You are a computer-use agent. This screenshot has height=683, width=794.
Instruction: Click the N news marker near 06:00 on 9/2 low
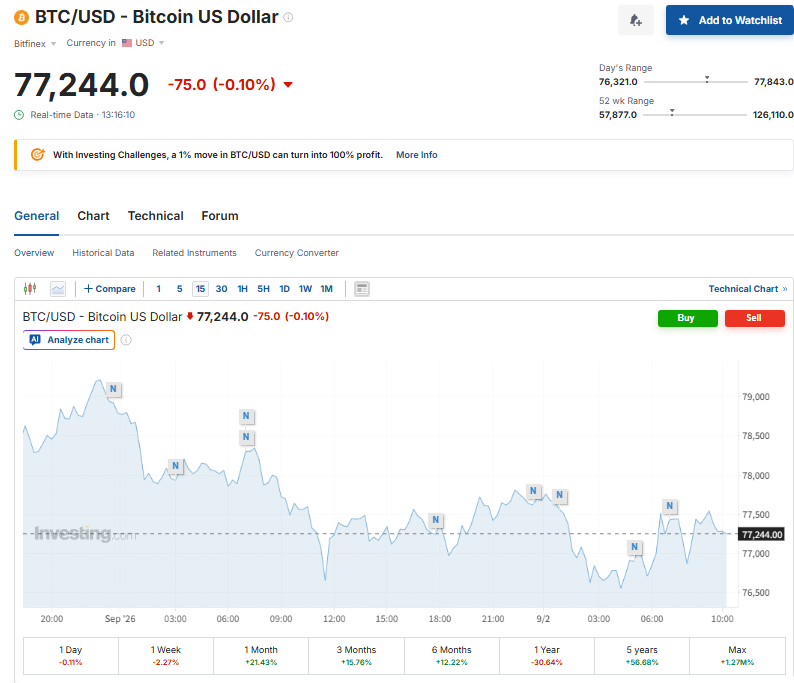coord(634,546)
